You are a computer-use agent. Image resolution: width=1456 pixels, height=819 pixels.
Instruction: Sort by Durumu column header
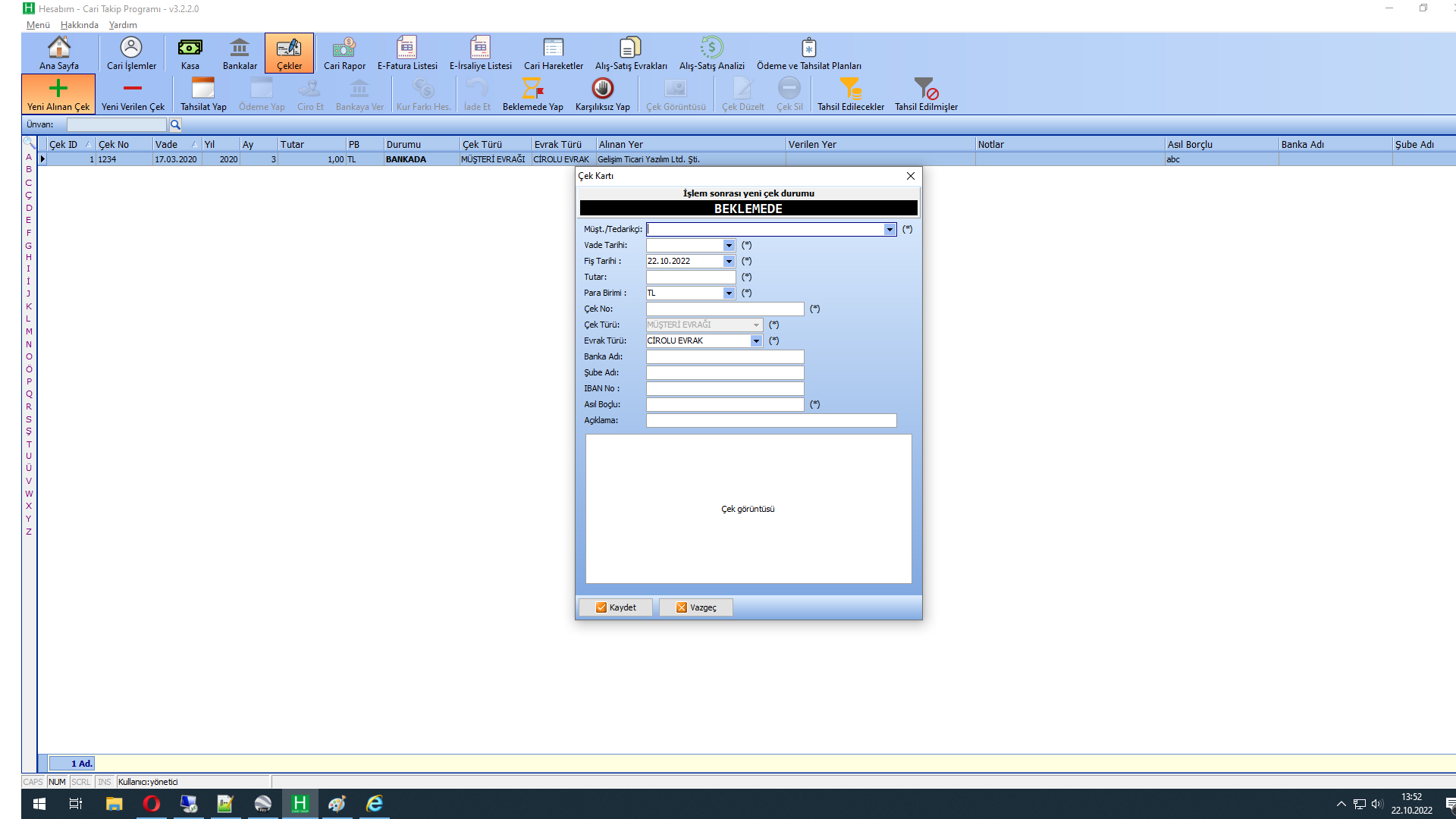pyautogui.click(x=422, y=144)
